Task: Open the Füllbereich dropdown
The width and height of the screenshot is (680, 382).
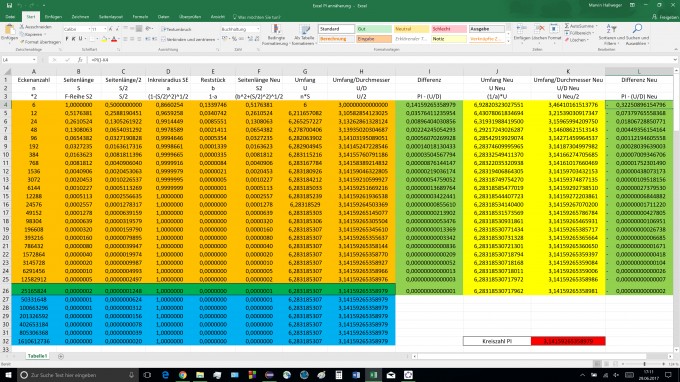Action: [580, 33]
